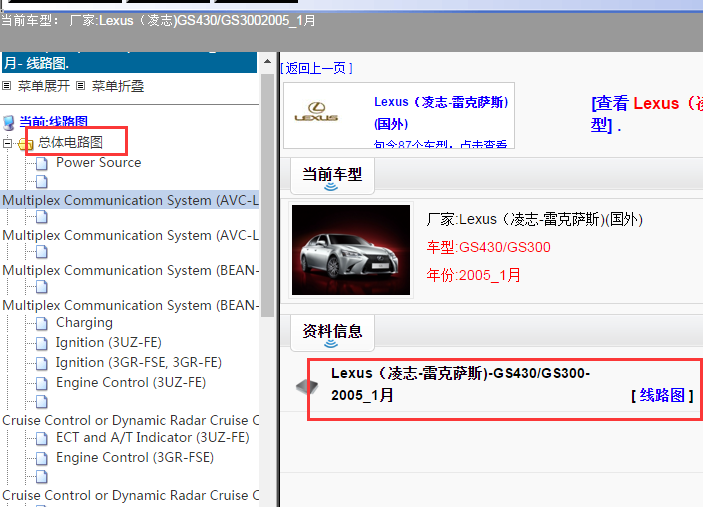This screenshot has width=703, height=507.
Task: Select the highlighted Multiplex Communication System (AVC-L row
Action: (130, 200)
